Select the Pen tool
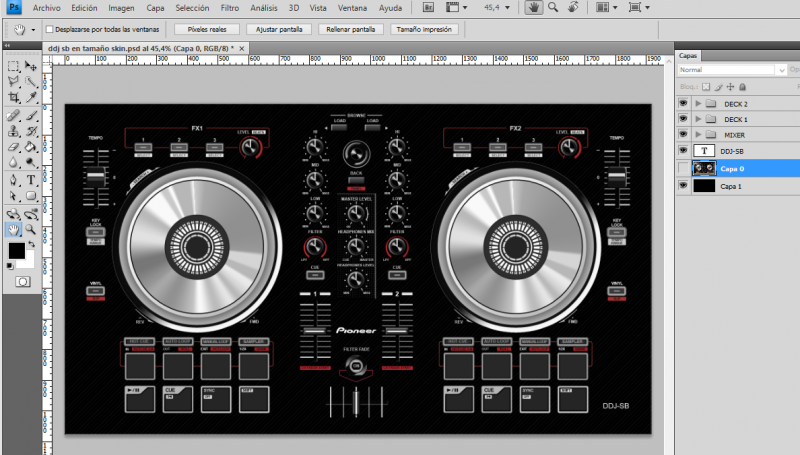Viewport: 800px width, 455px height. pos(14,180)
